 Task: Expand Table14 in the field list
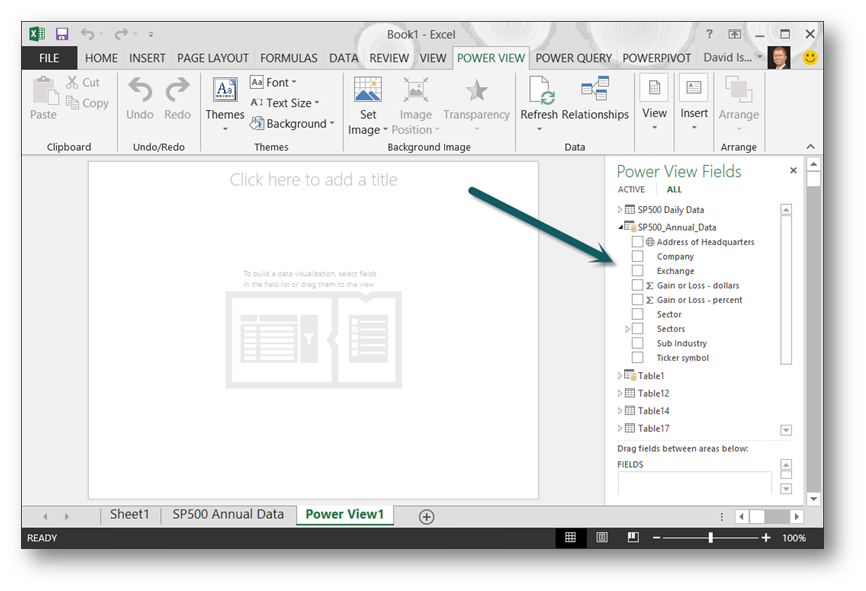(620, 411)
